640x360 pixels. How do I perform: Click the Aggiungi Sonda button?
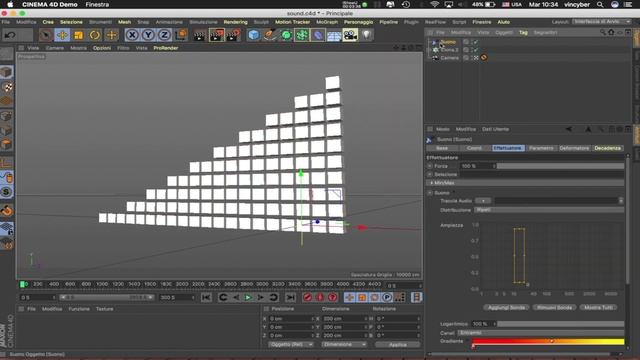(506, 307)
